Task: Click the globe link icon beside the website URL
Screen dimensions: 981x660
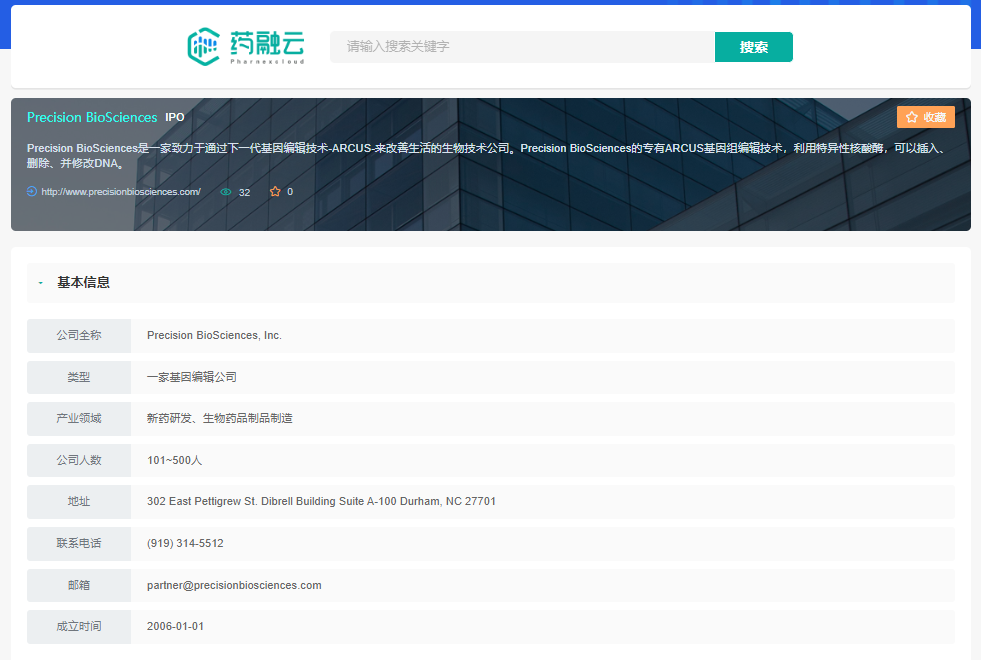Action: pyautogui.click(x=32, y=191)
